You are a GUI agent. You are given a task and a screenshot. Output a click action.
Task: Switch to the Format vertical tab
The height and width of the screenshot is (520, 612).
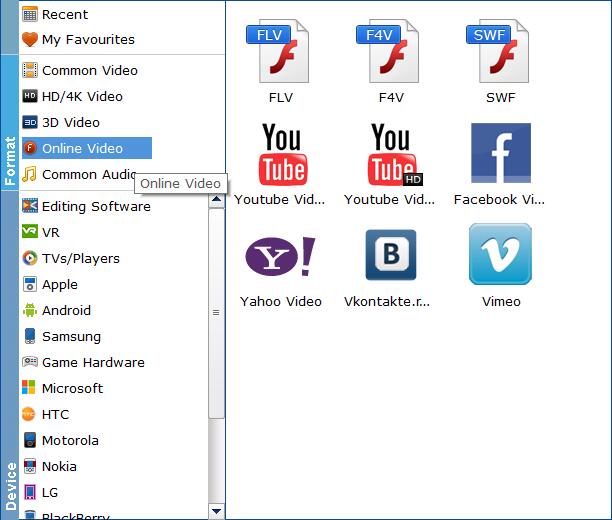pos(9,122)
